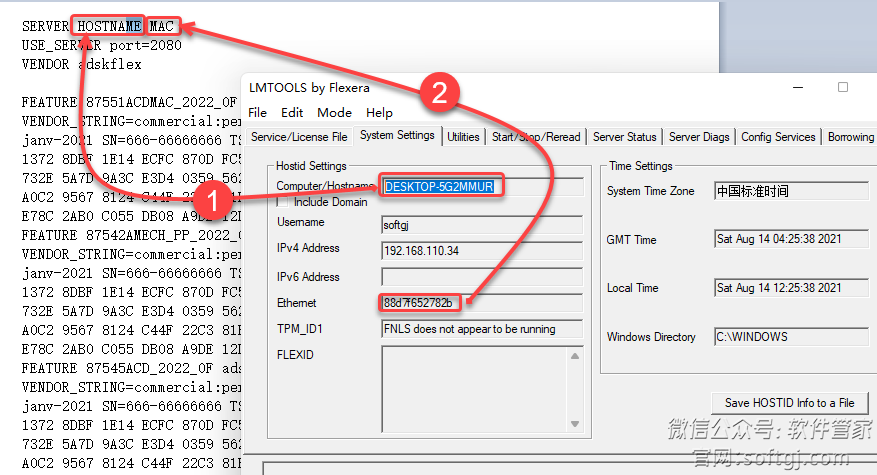Tick the Include Domain checkbox

pos(283,202)
